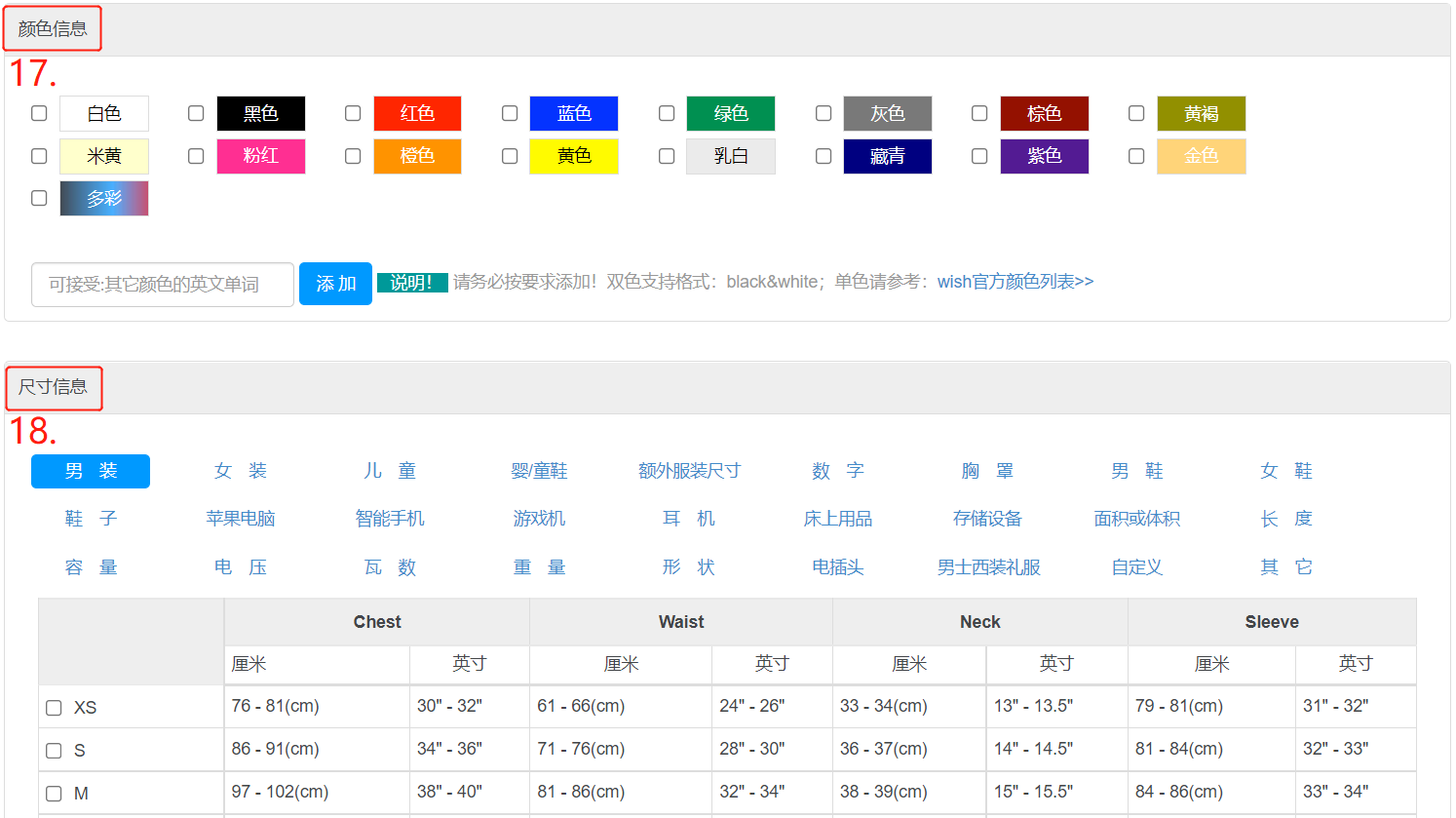Click the 乳白 ivory swatch
Image resolution: width=1456 pixels, height=818 pixels.
[x=731, y=156]
